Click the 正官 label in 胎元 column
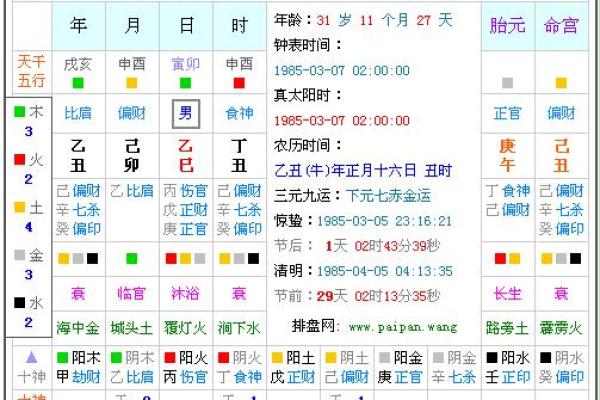600x400 pixels. pos(507,113)
